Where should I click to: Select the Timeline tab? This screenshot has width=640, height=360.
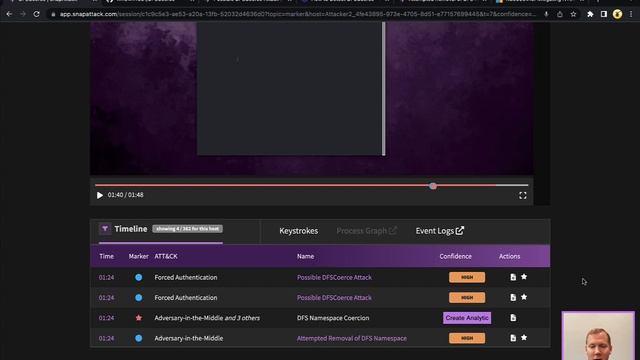(x=131, y=229)
